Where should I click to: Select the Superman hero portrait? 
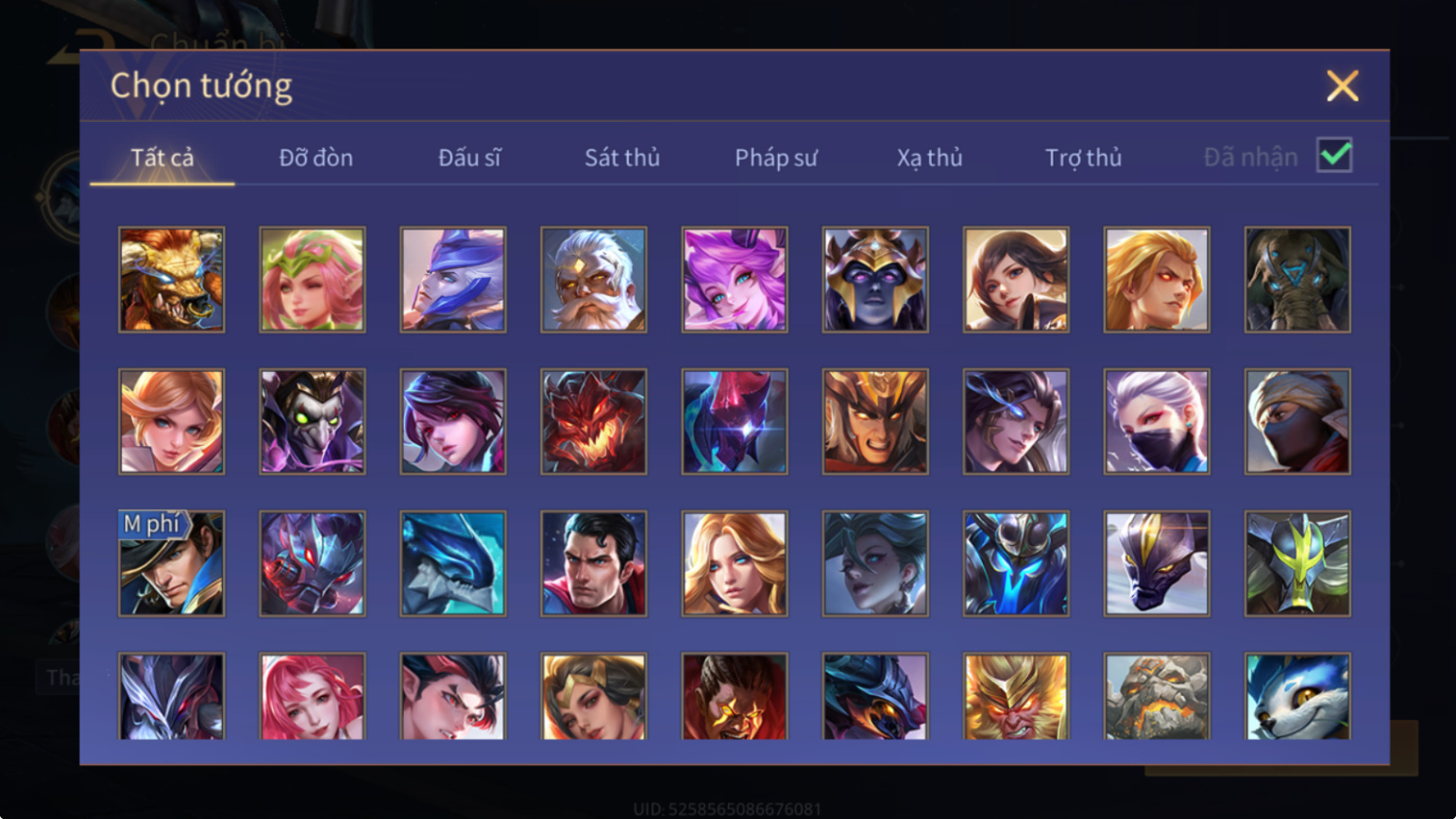[x=594, y=564]
